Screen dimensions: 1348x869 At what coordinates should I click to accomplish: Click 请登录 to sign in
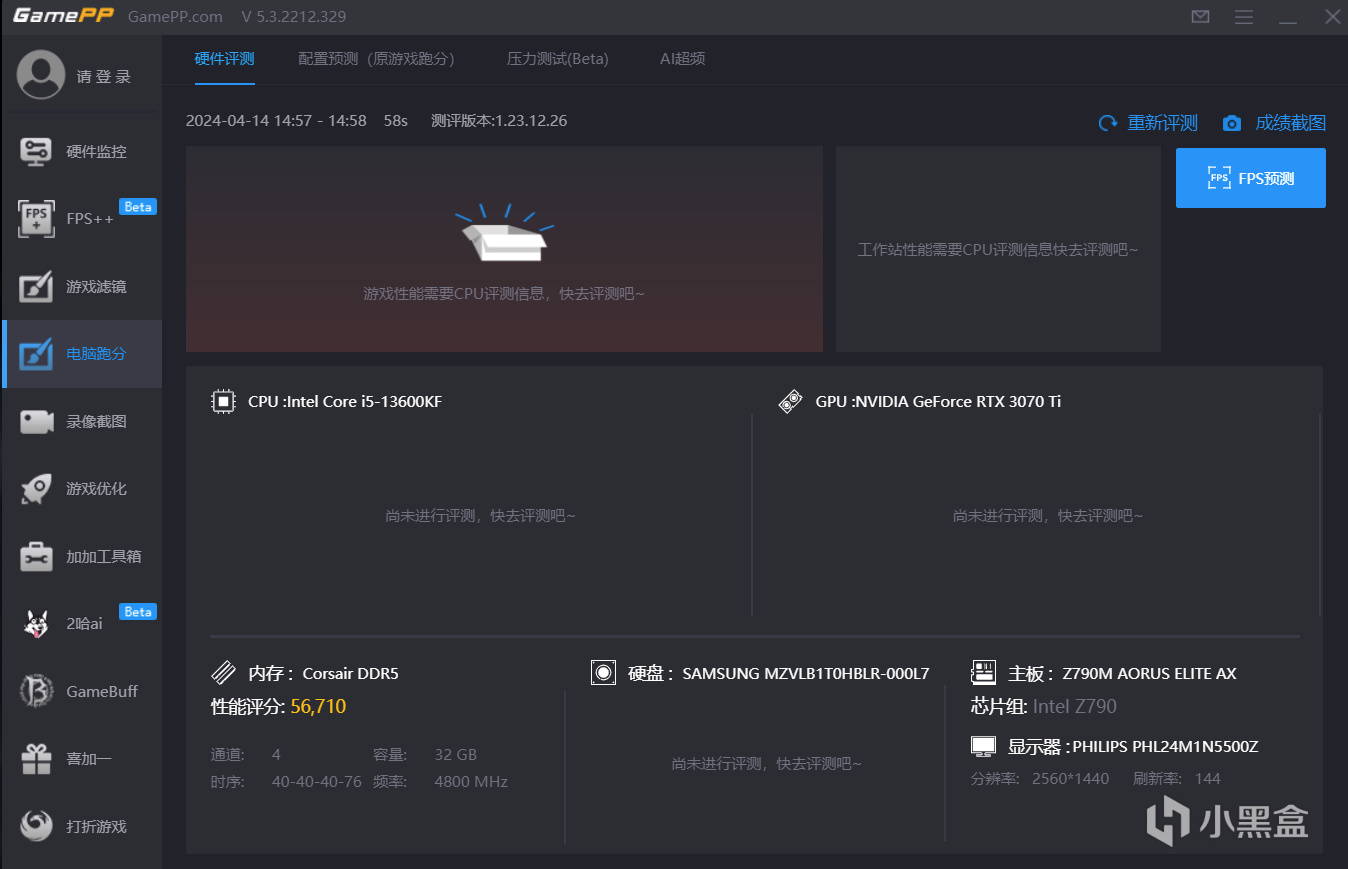coord(104,76)
